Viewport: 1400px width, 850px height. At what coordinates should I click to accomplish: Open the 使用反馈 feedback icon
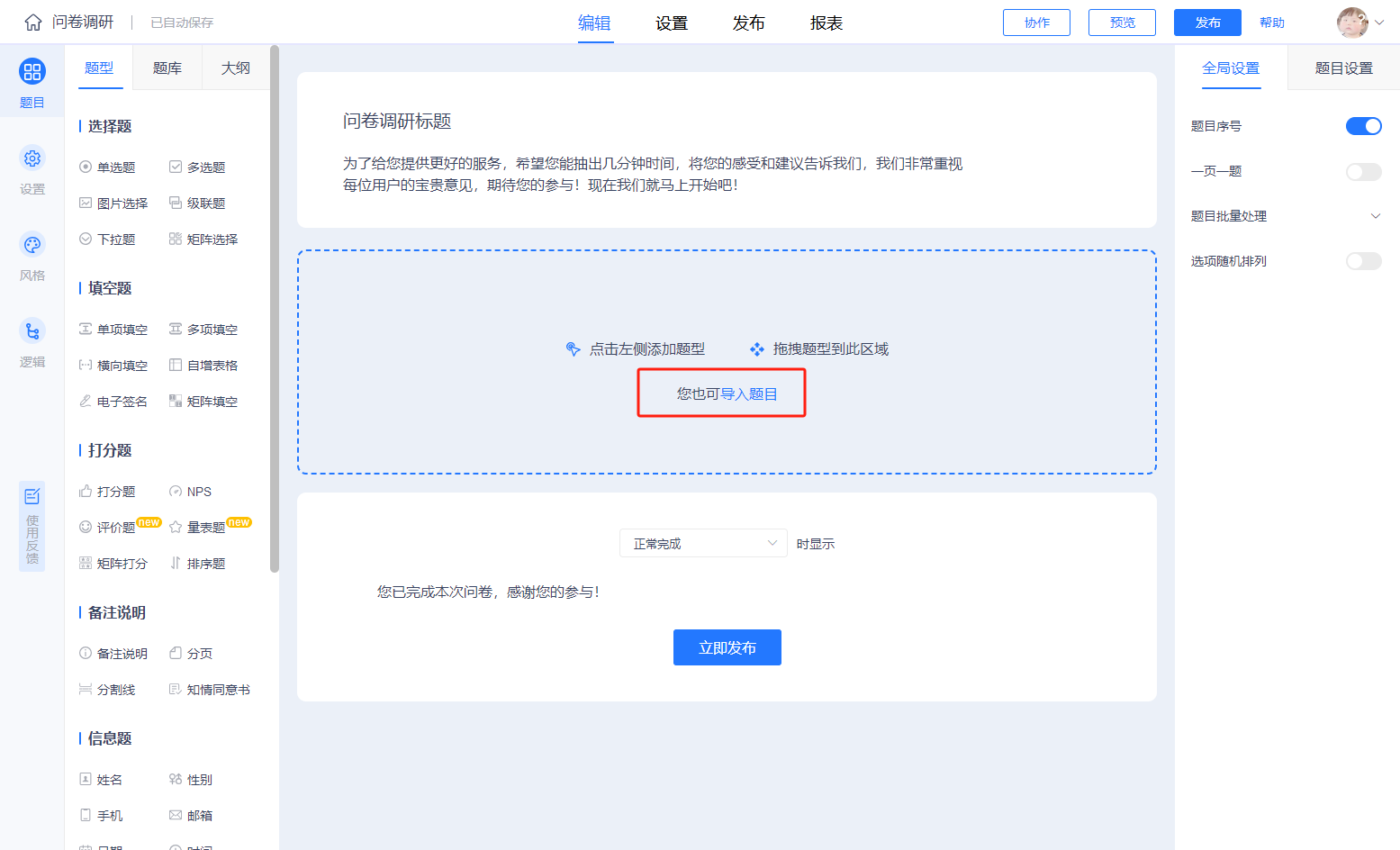click(32, 496)
